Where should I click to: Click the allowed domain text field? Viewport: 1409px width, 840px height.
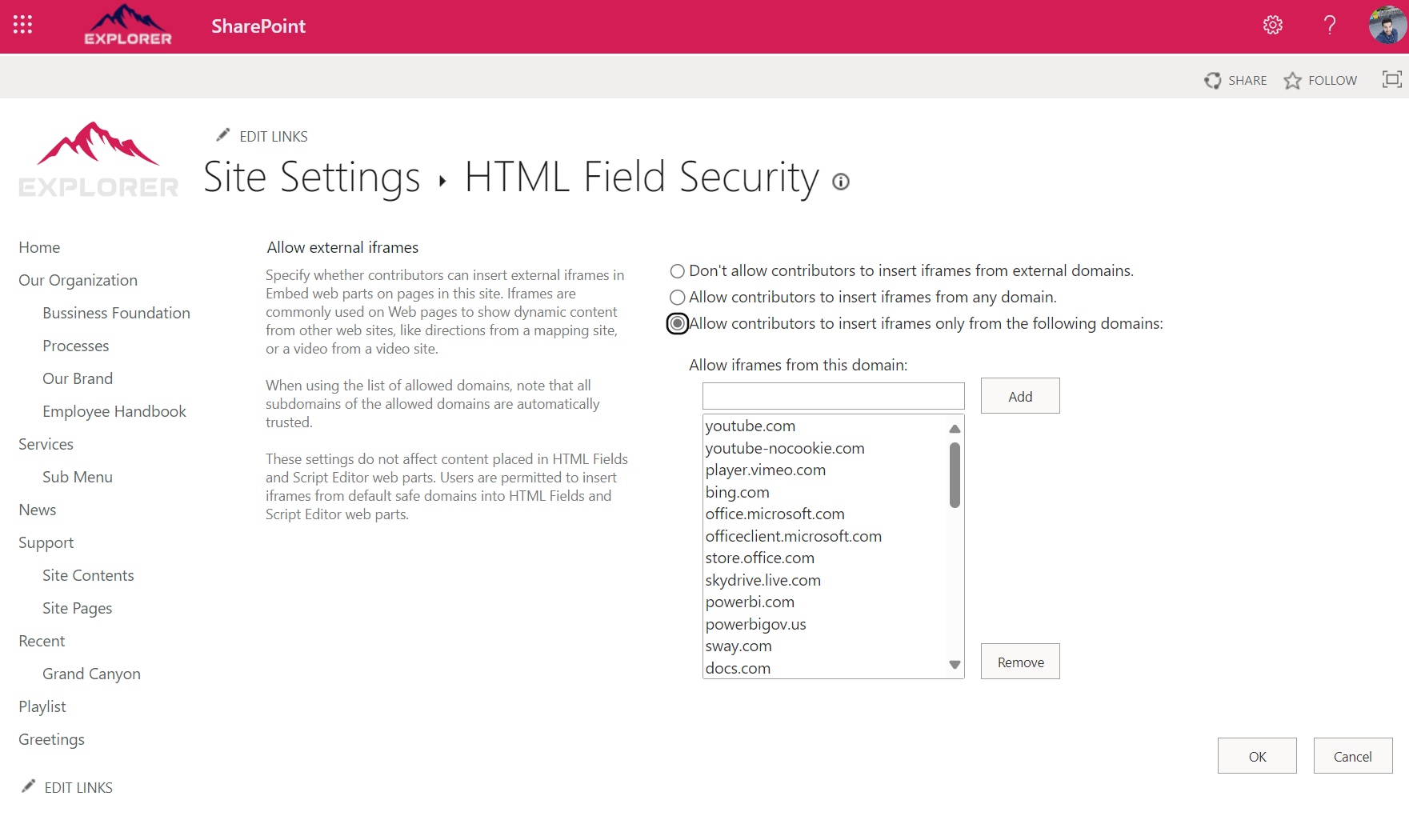pos(833,396)
